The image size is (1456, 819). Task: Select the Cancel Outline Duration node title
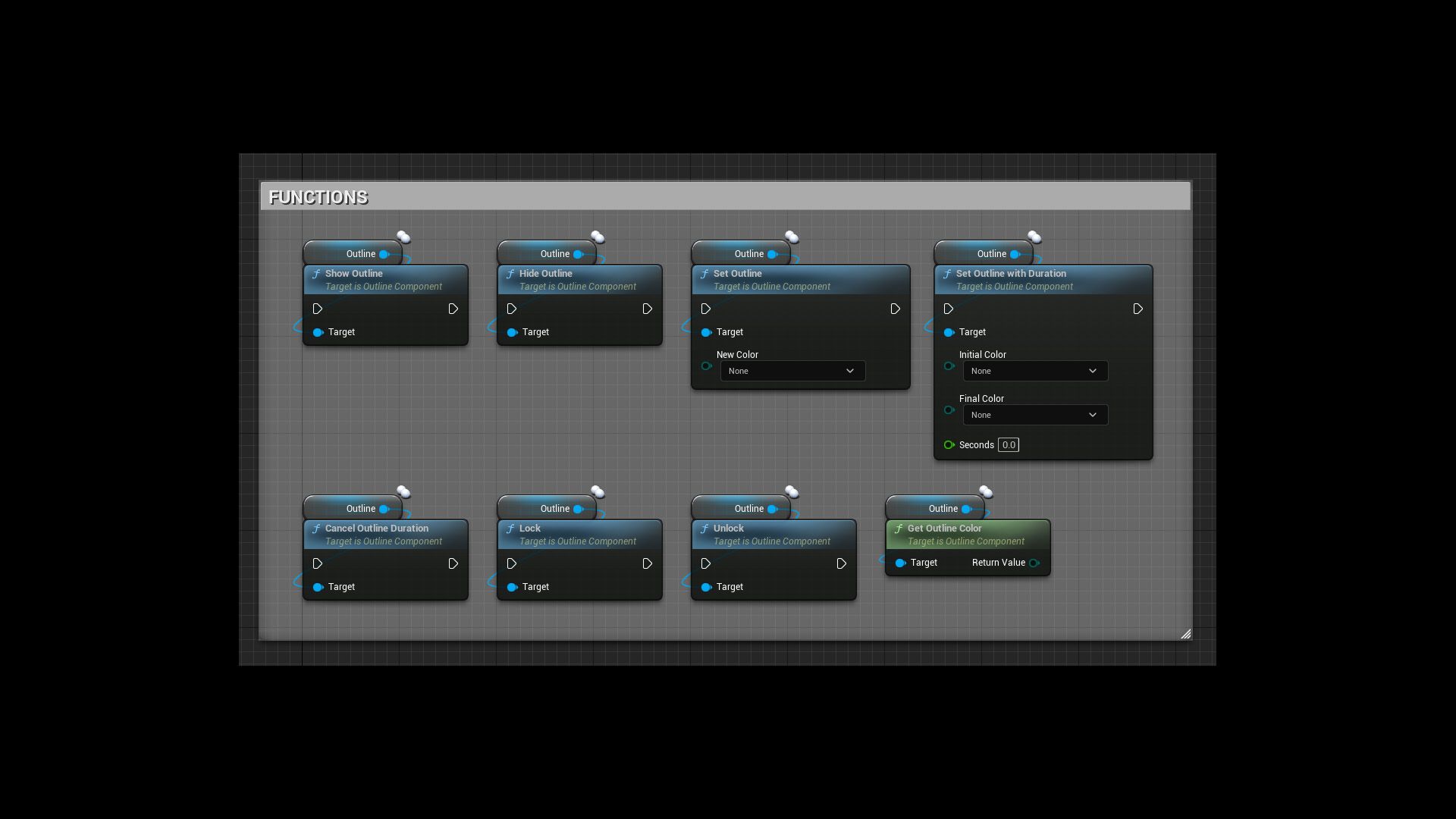pyautogui.click(x=376, y=529)
